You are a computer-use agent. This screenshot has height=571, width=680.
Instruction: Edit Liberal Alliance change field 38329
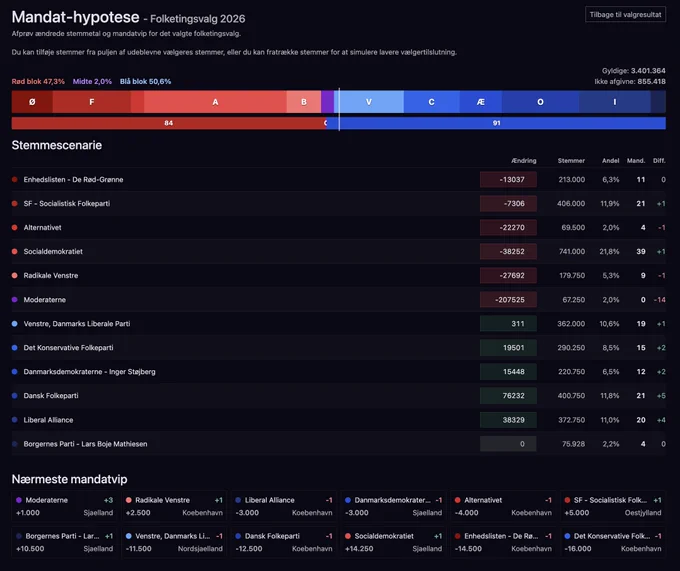click(508, 420)
